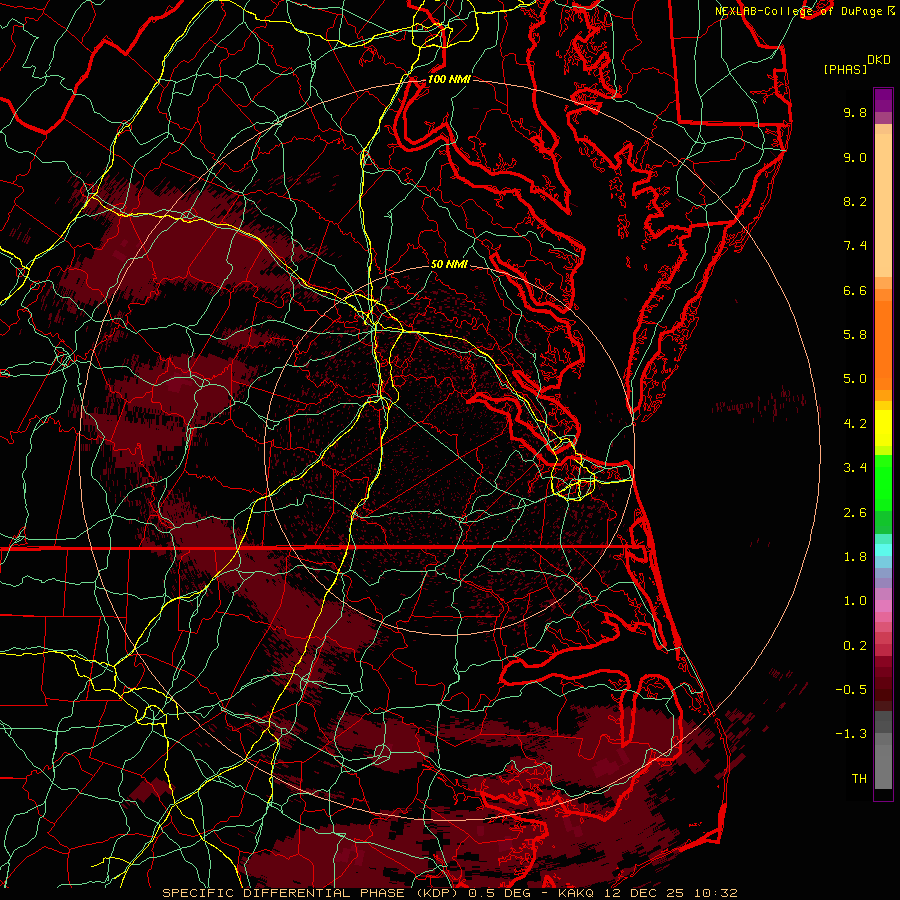Viewport: 900px width, 900px height.
Task: Pick the yellow segment of the color bar
Action: (883, 428)
